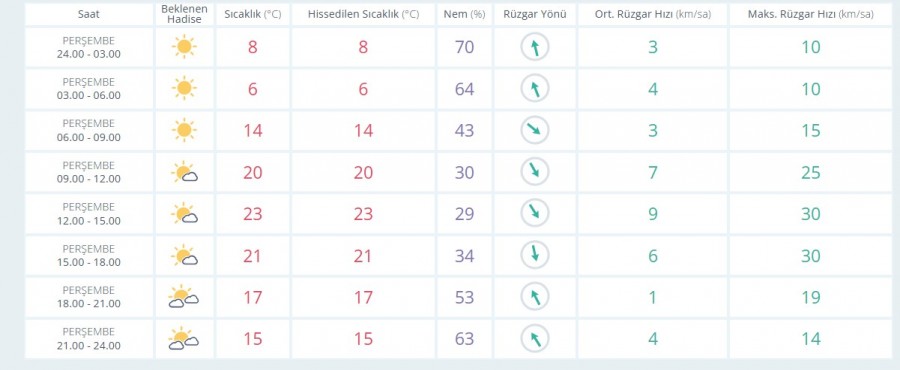Click the cloudy icon for 18.00 - 21.00

184,297
